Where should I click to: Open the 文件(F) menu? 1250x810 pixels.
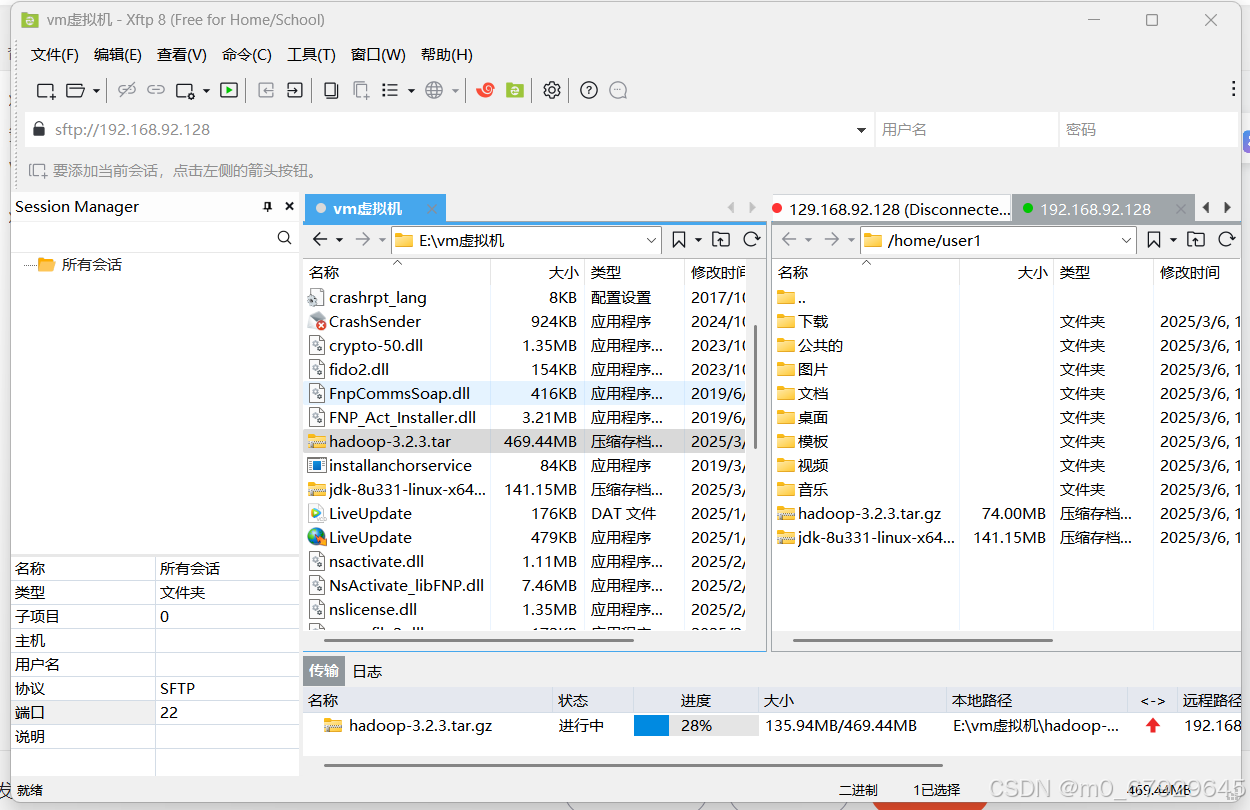tap(55, 55)
